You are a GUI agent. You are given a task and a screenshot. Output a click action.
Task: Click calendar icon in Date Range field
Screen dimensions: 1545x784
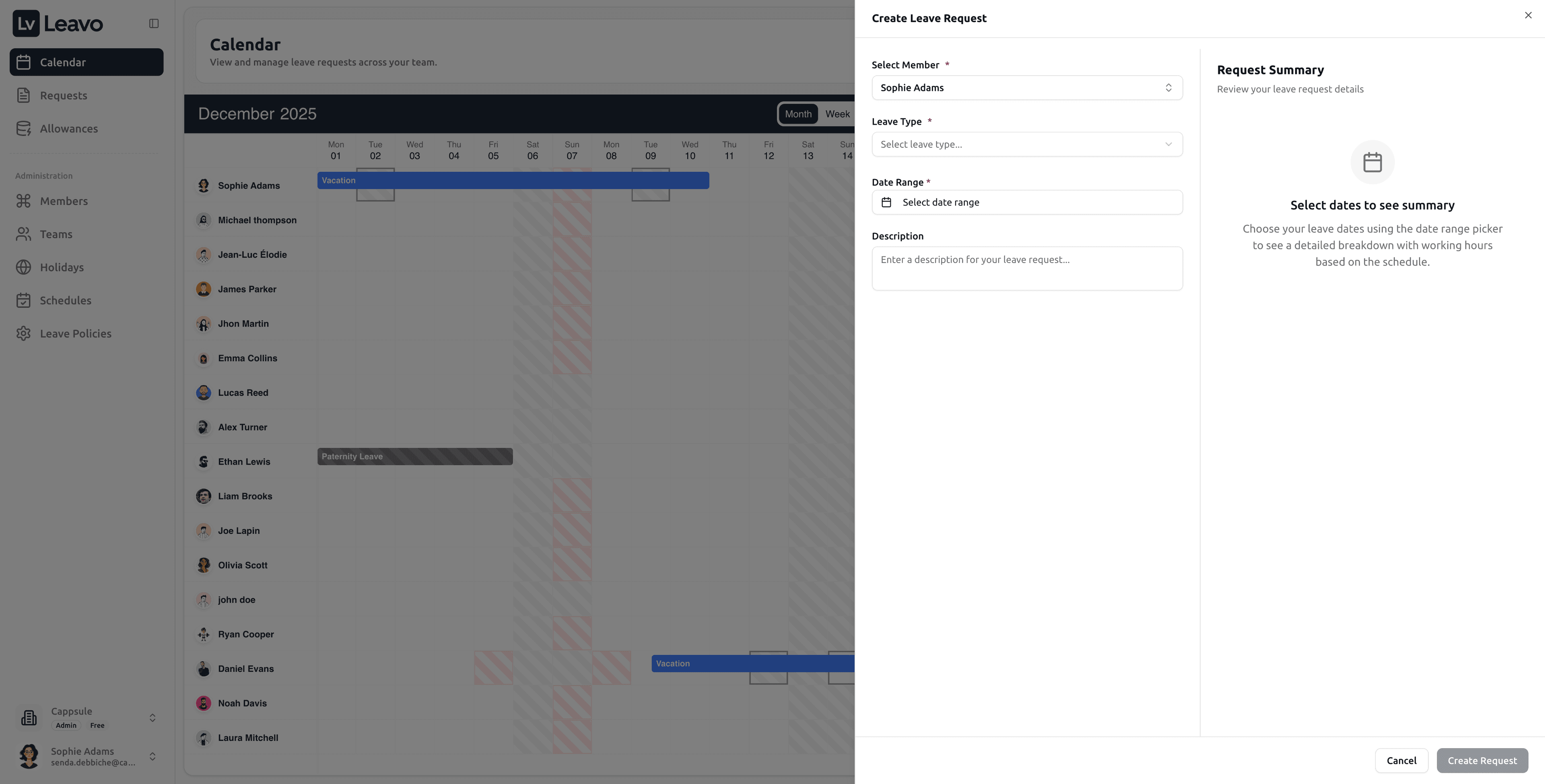(886, 203)
